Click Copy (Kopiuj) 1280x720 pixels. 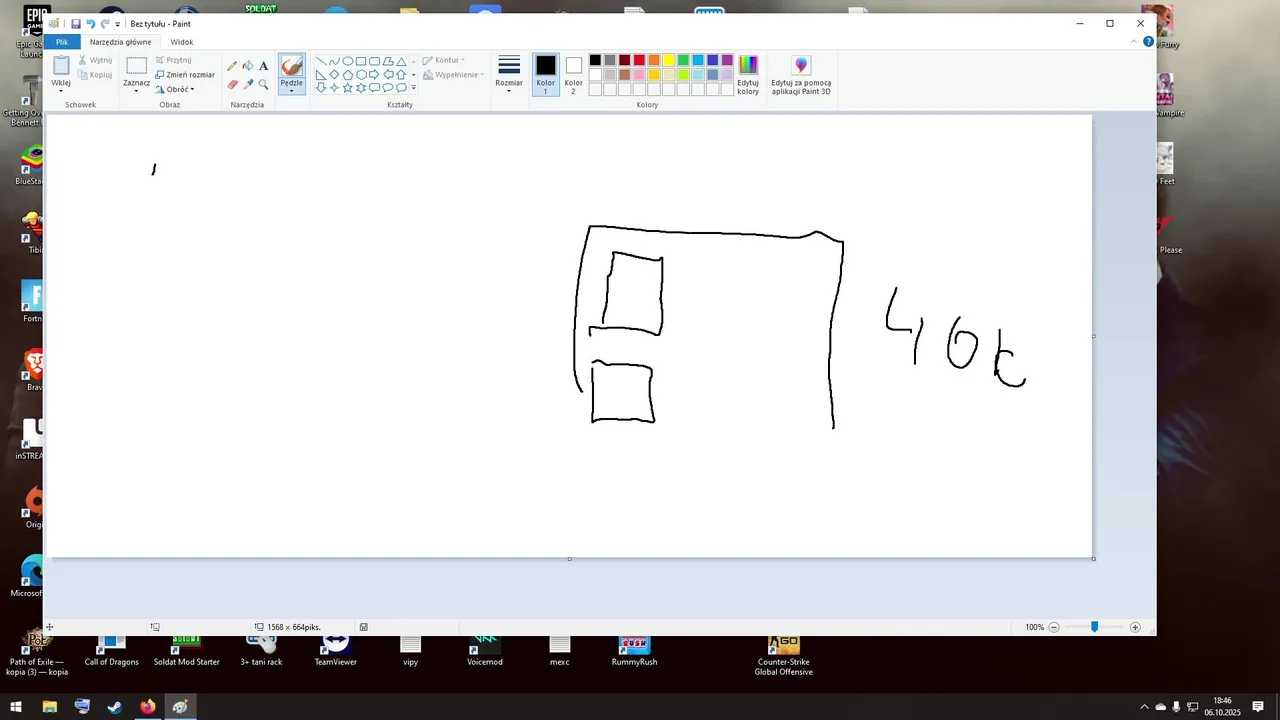95,75
